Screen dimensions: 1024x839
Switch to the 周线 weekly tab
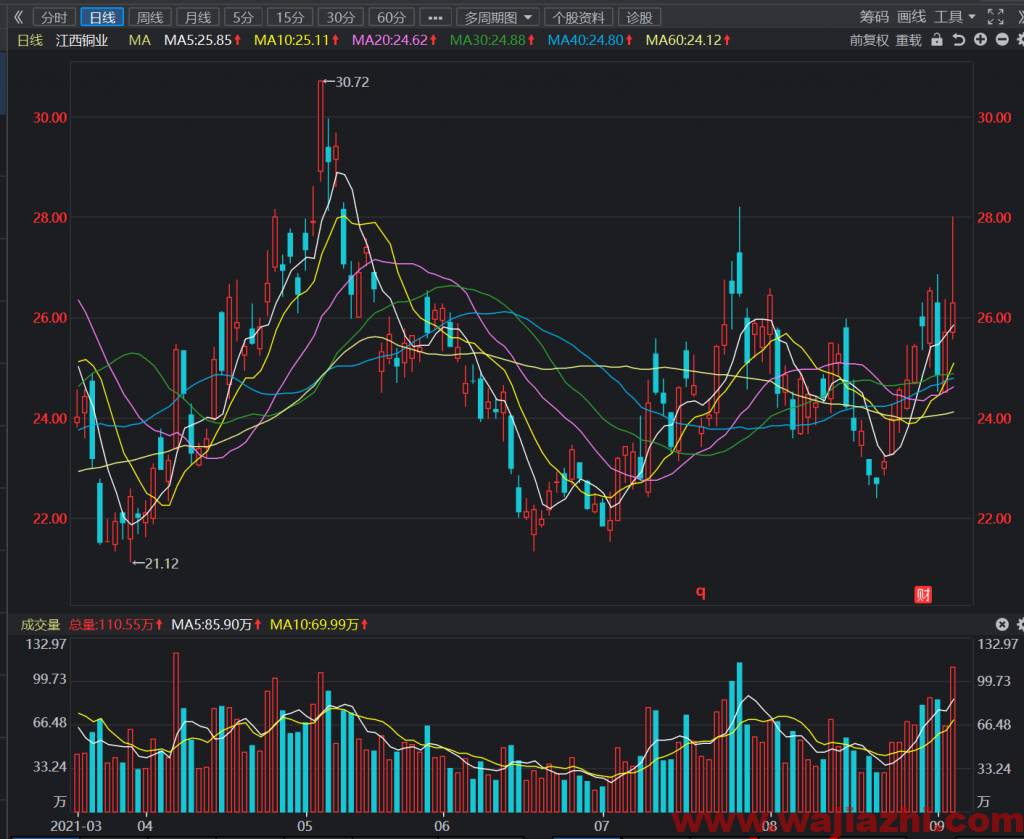[x=150, y=18]
